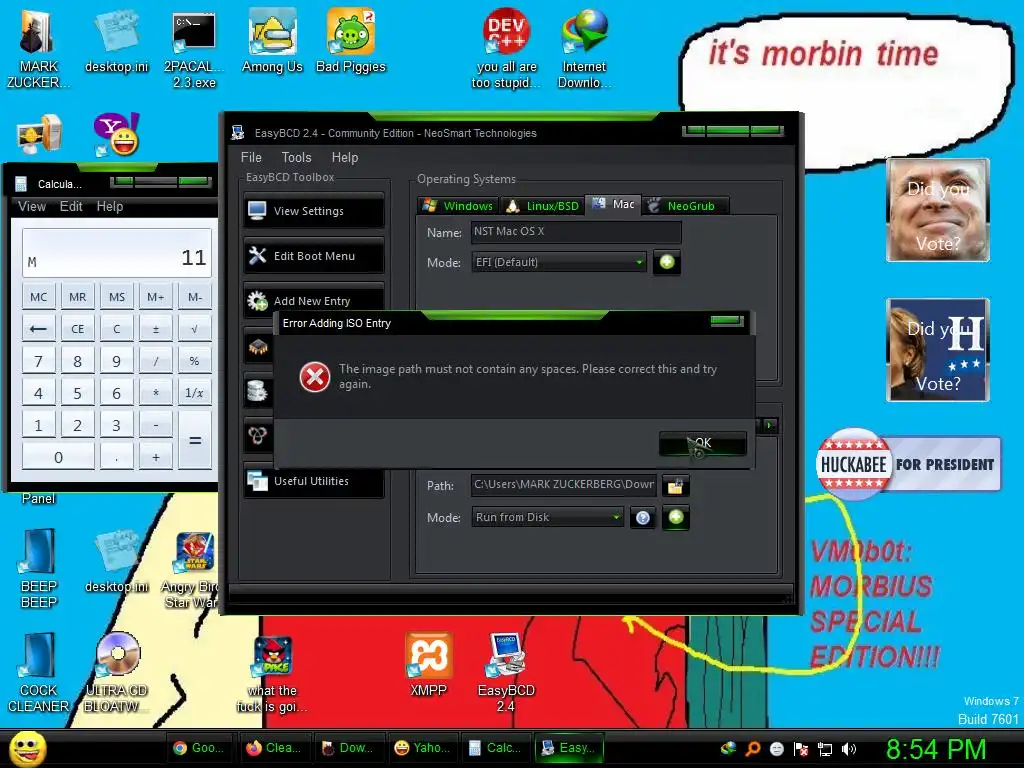The image size is (1024, 768).
Task: Click MR button in Calculator
Action: coord(78,297)
